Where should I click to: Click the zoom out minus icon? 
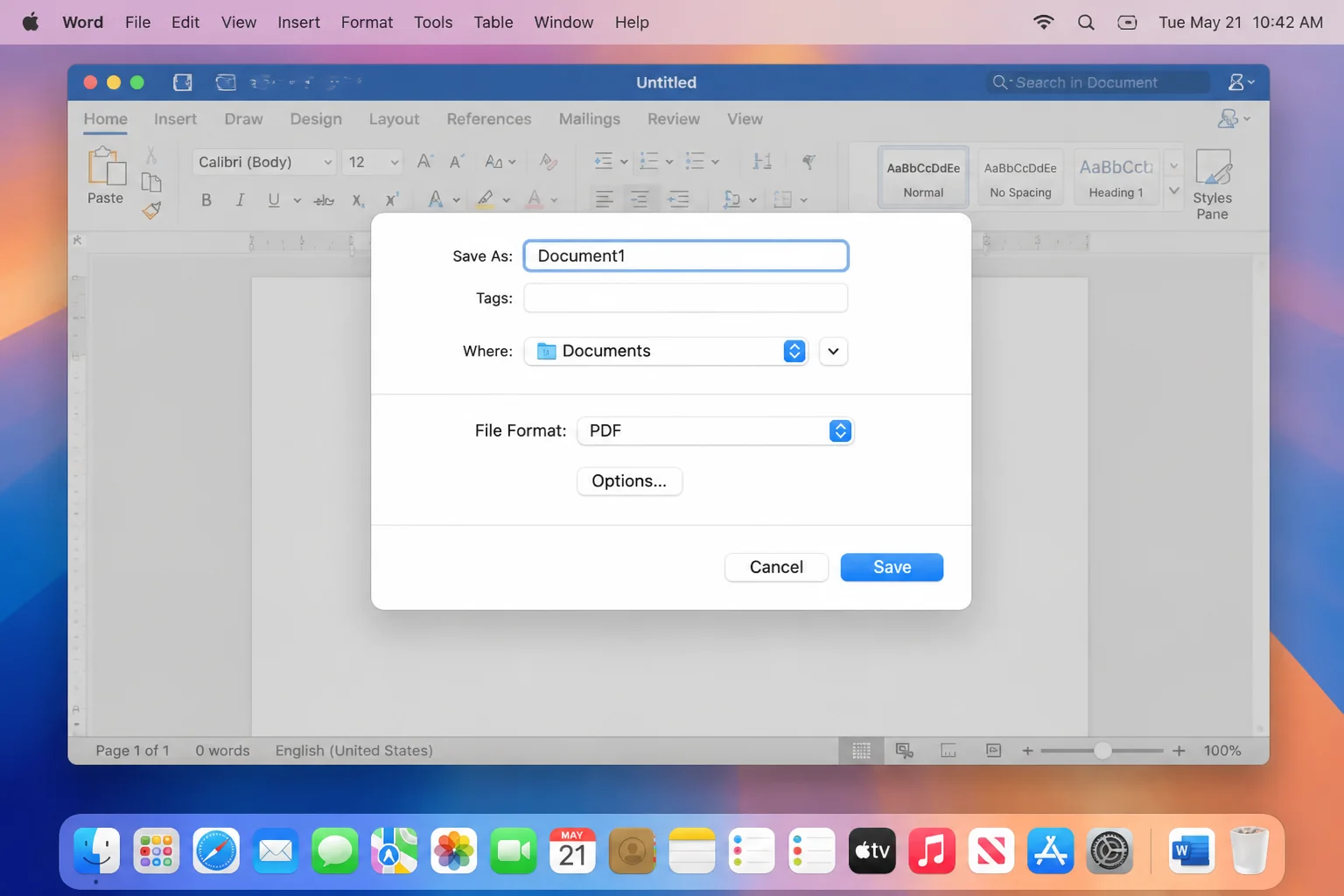pyautogui.click(x=1027, y=751)
